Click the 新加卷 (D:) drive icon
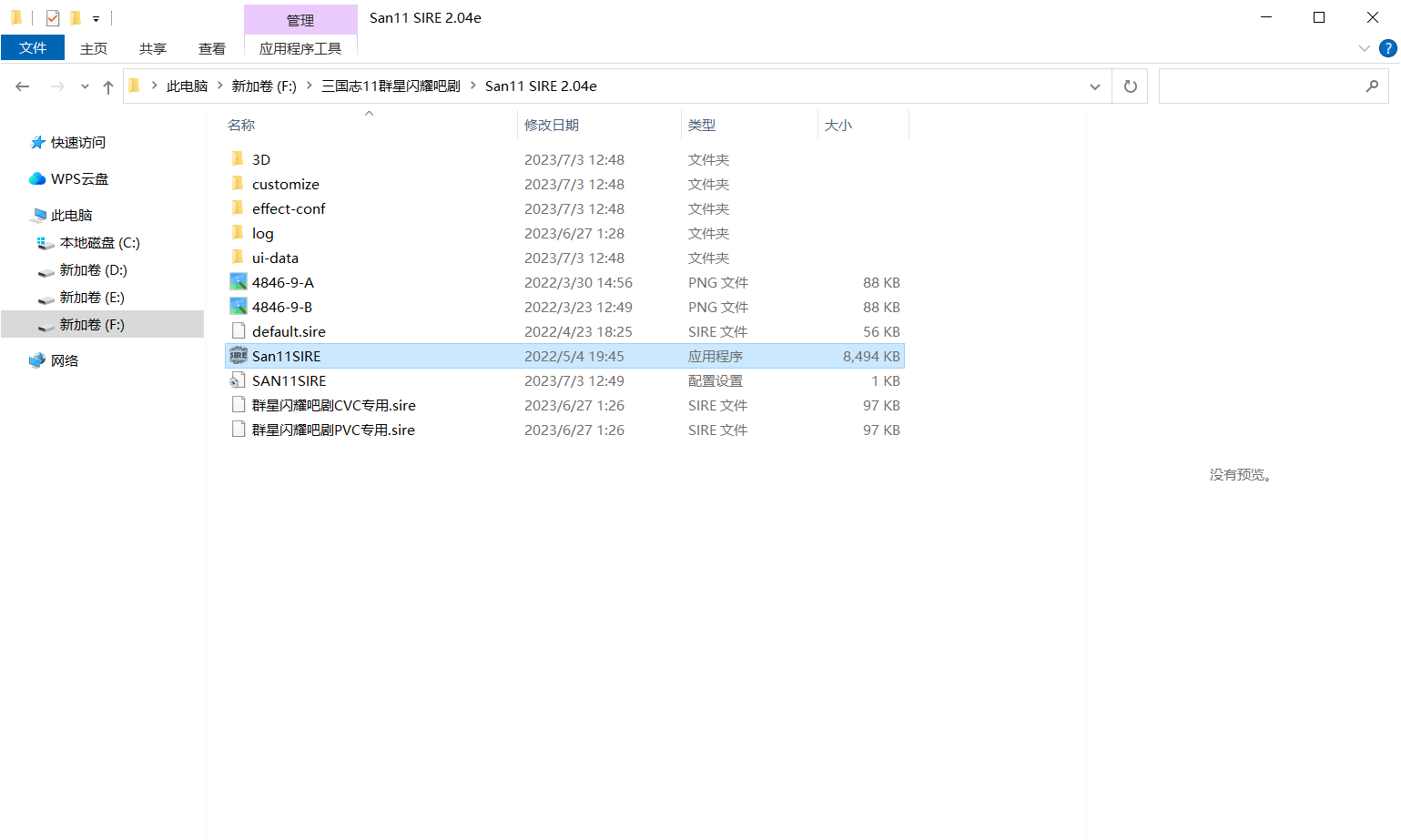Viewport: 1401px width, 840px height. tap(46, 271)
